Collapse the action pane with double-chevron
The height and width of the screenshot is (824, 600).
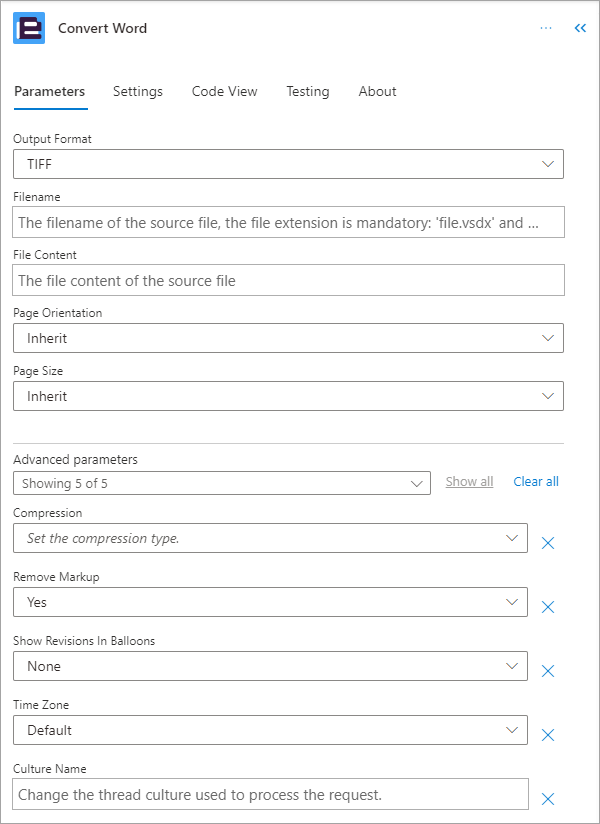coord(580,27)
